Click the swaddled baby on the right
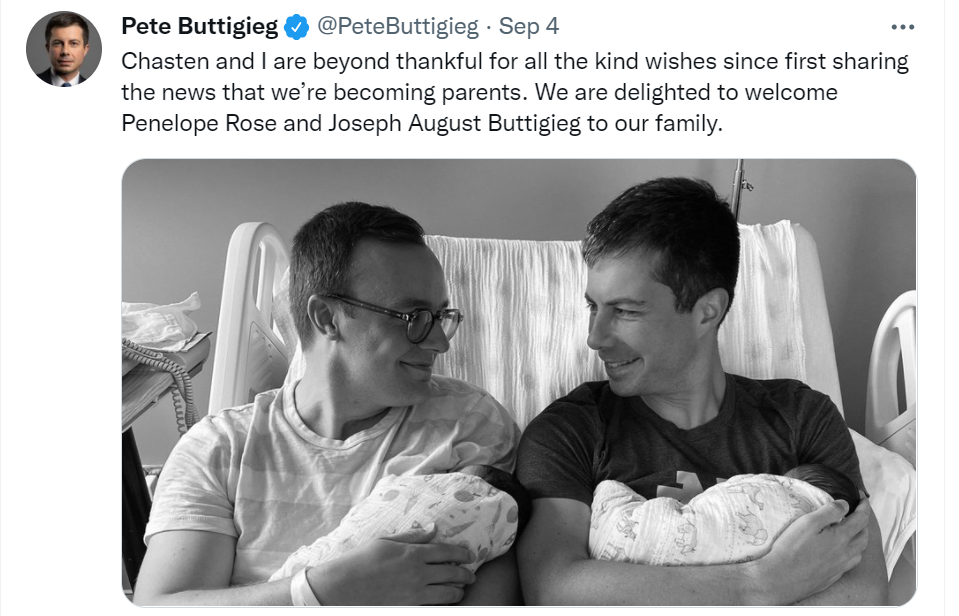This screenshot has width=959, height=616. coord(720,515)
